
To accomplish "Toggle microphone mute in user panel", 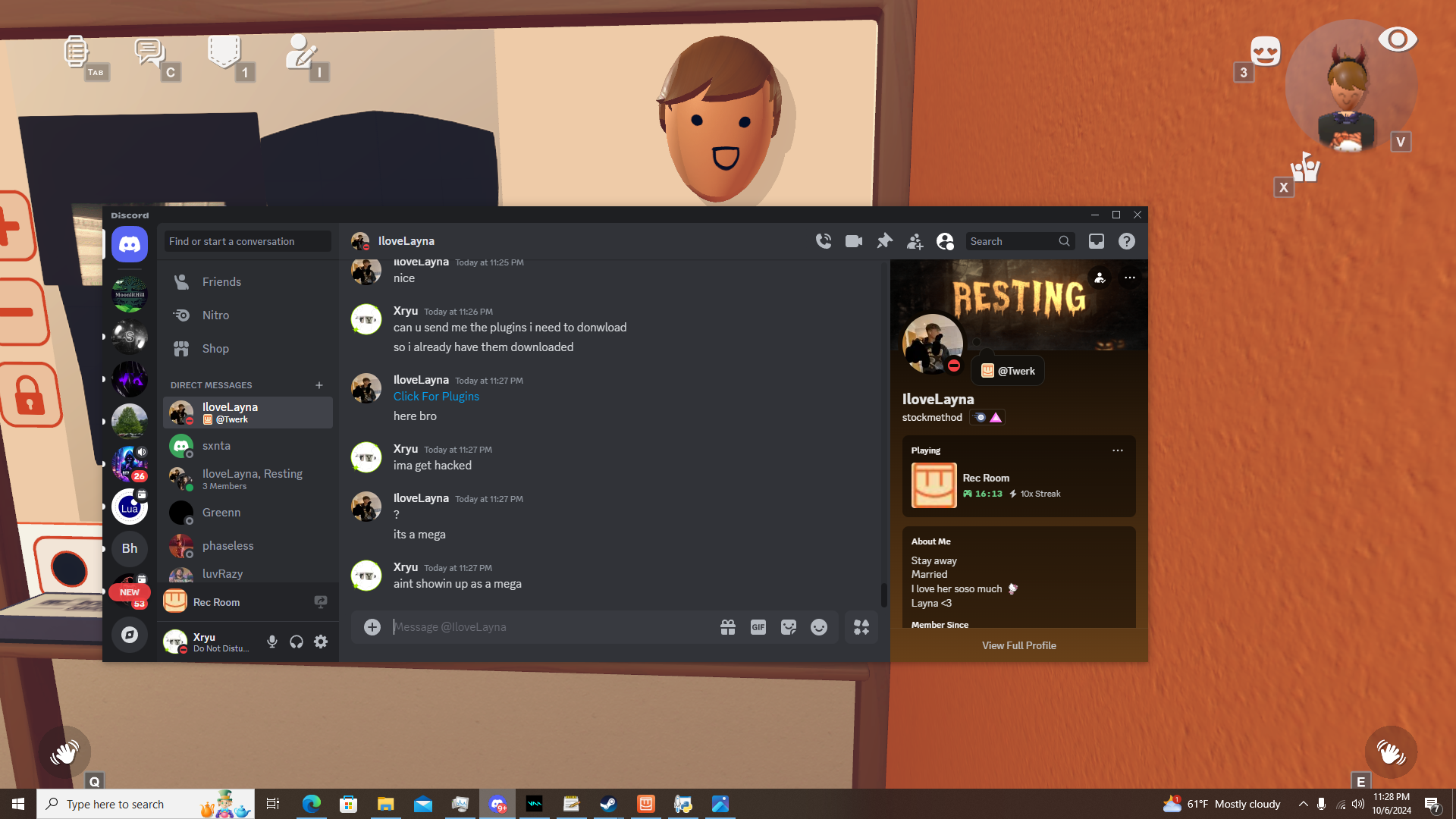I will [272, 642].
